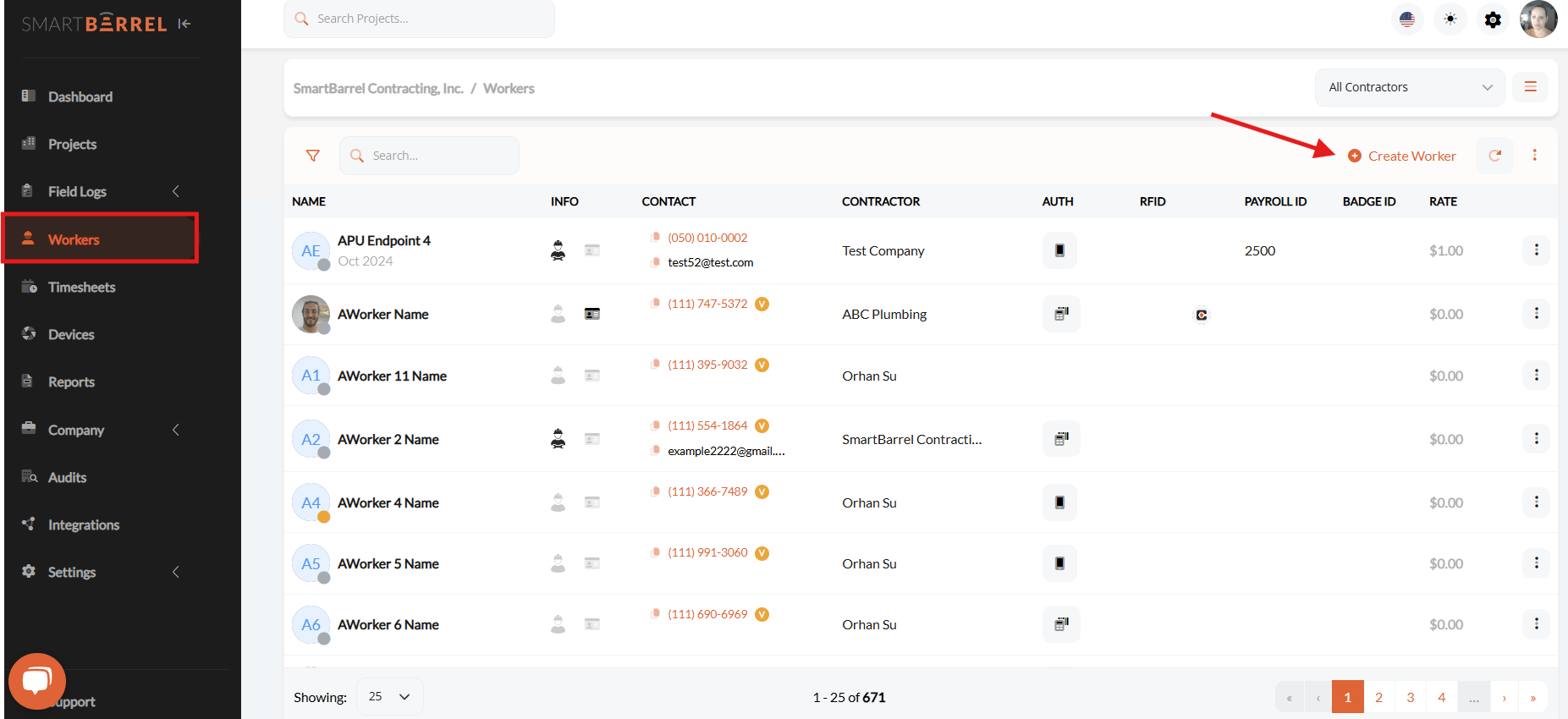Sort by the NAME column header
This screenshot has width=1568, height=719.
pyautogui.click(x=309, y=201)
